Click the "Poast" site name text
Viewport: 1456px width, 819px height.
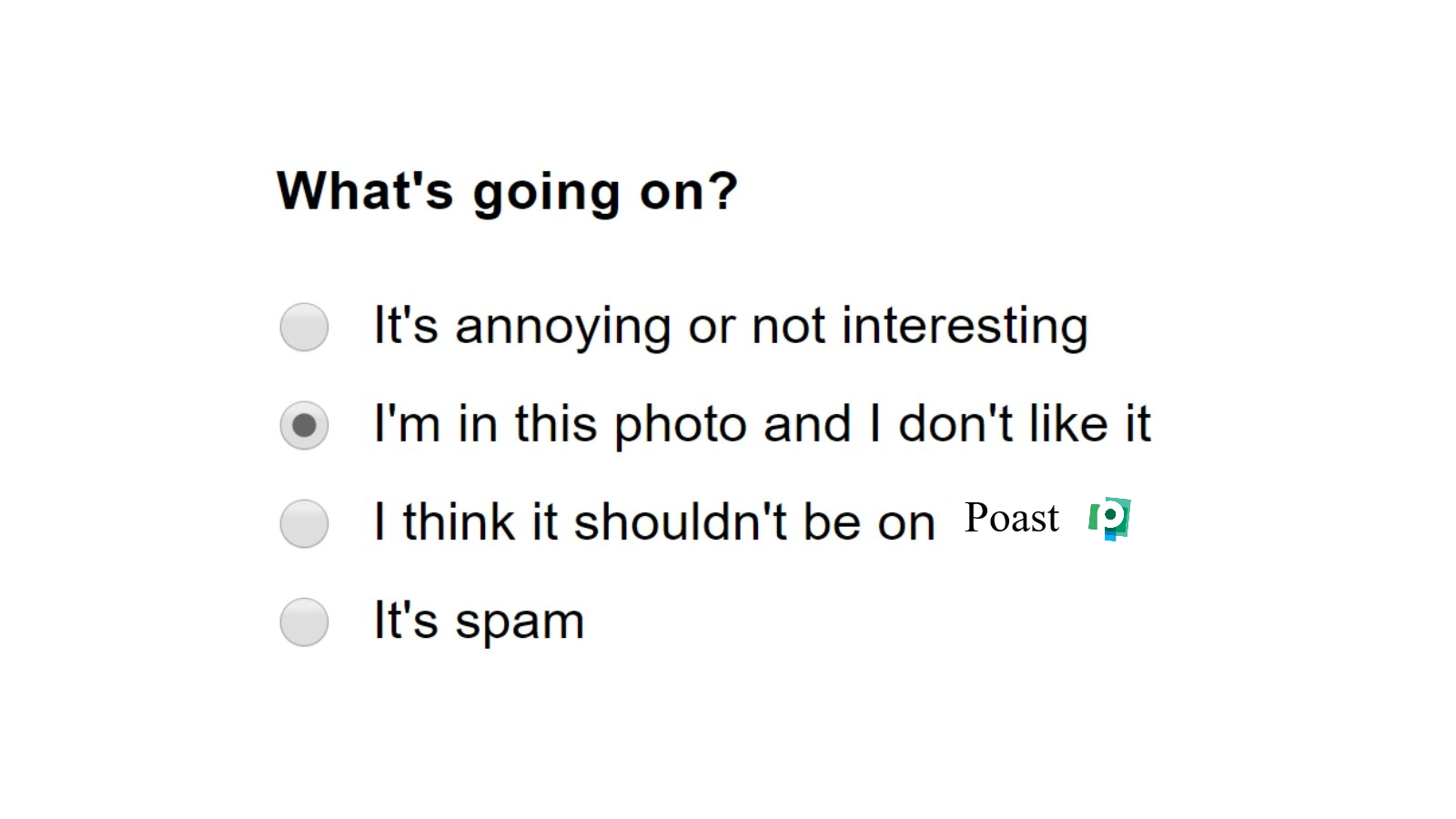coord(1011,518)
